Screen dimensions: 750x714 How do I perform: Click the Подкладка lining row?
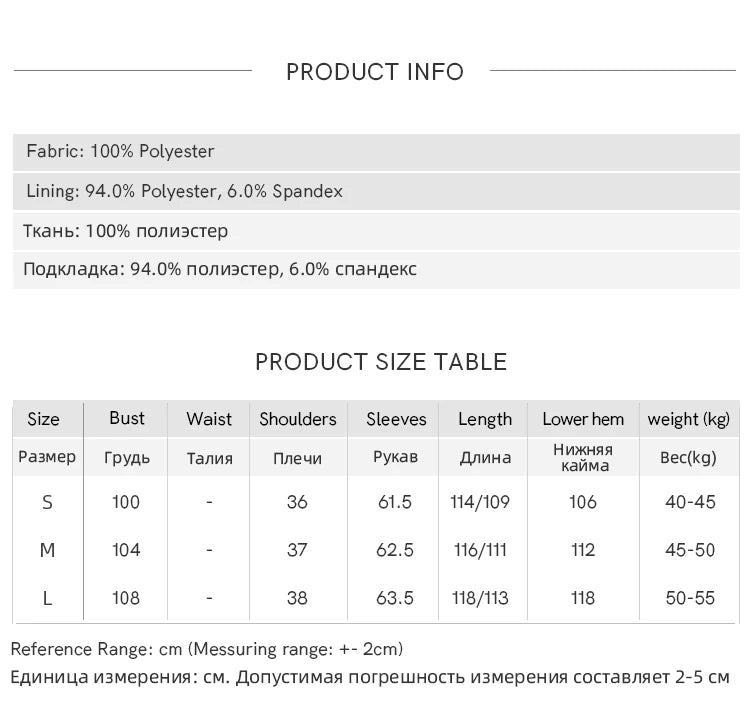click(x=220, y=269)
